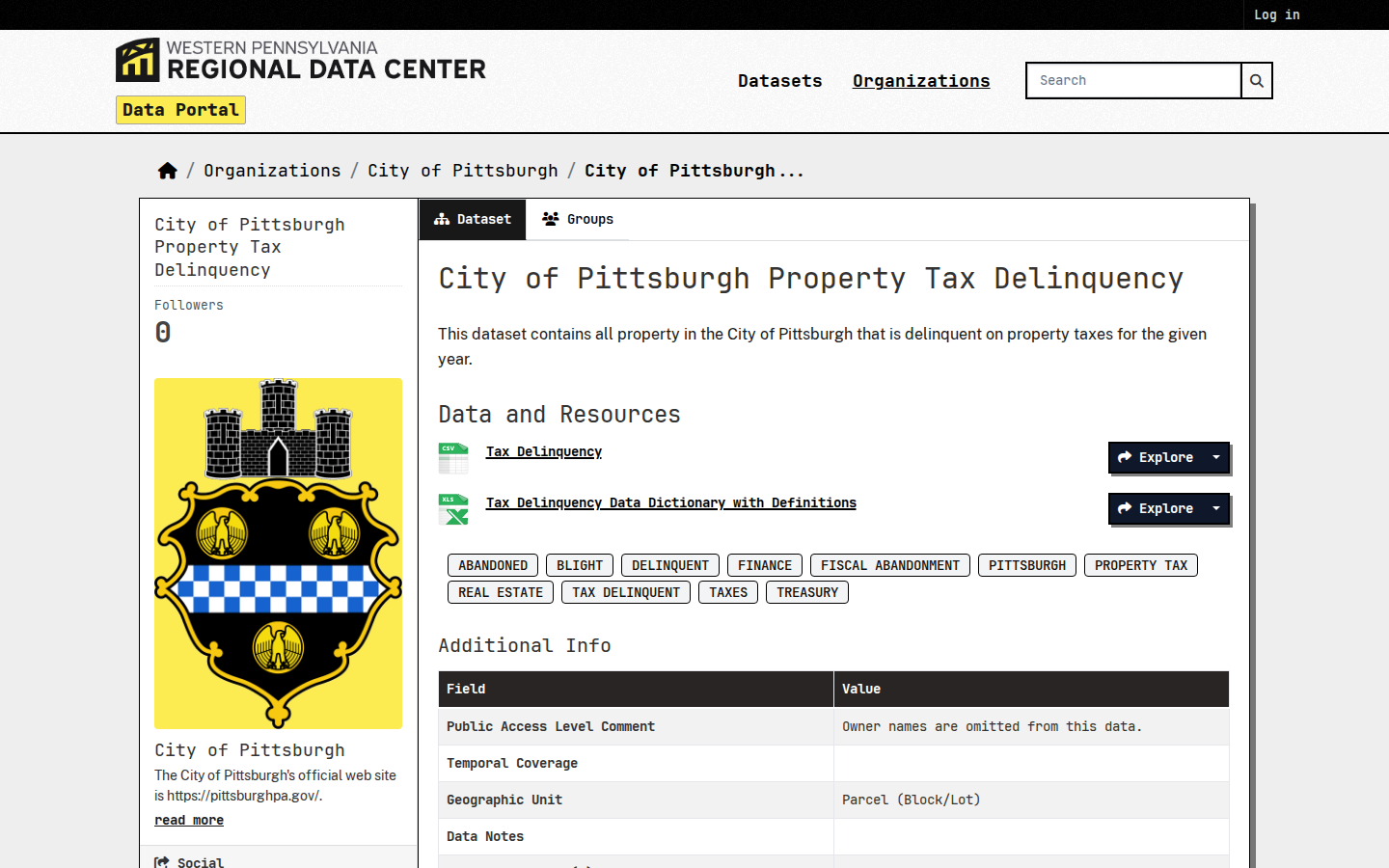
Task: Click the Data and Resources heading
Action: pyautogui.click(x=559, y=415)
